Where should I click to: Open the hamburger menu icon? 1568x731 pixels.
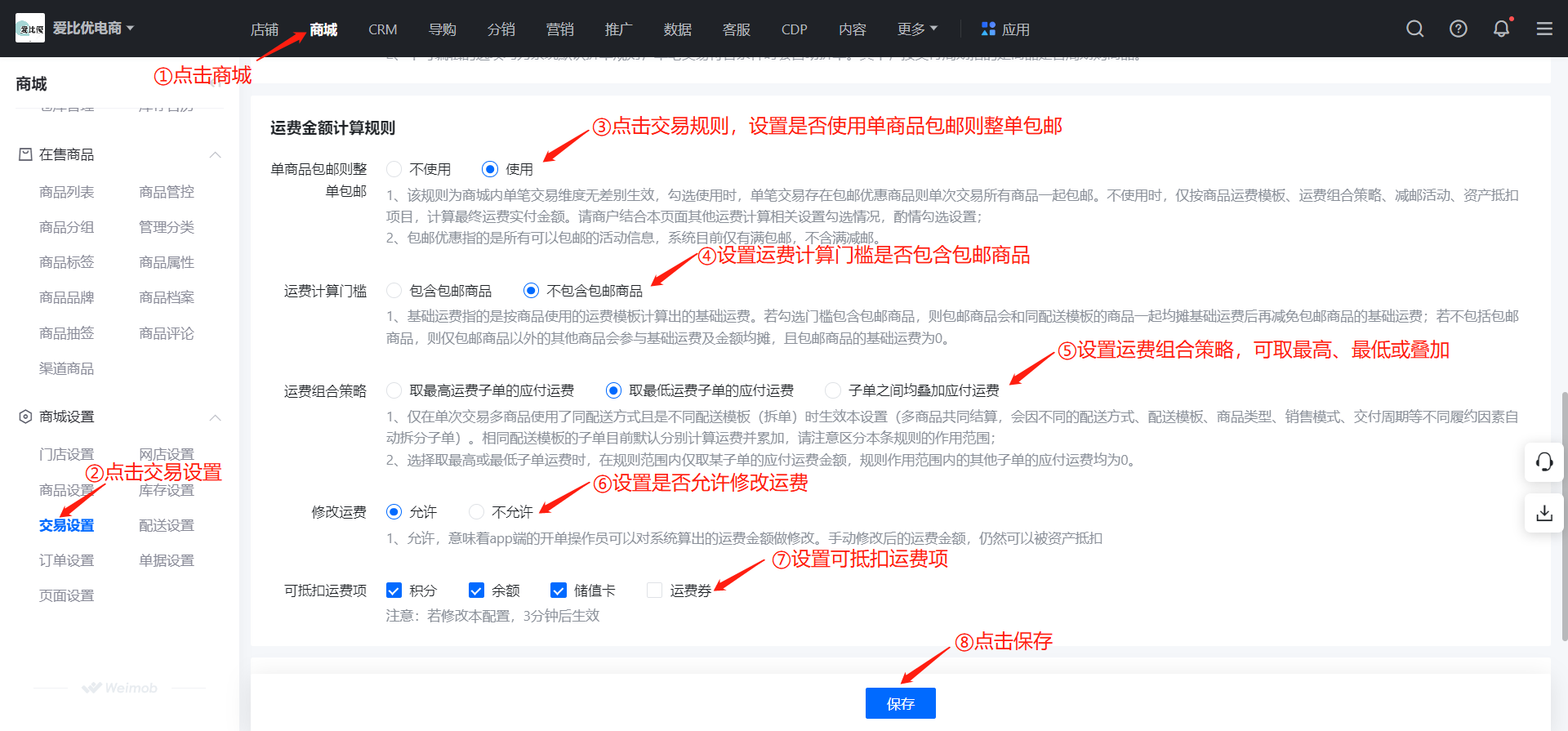coord(1544,29)
